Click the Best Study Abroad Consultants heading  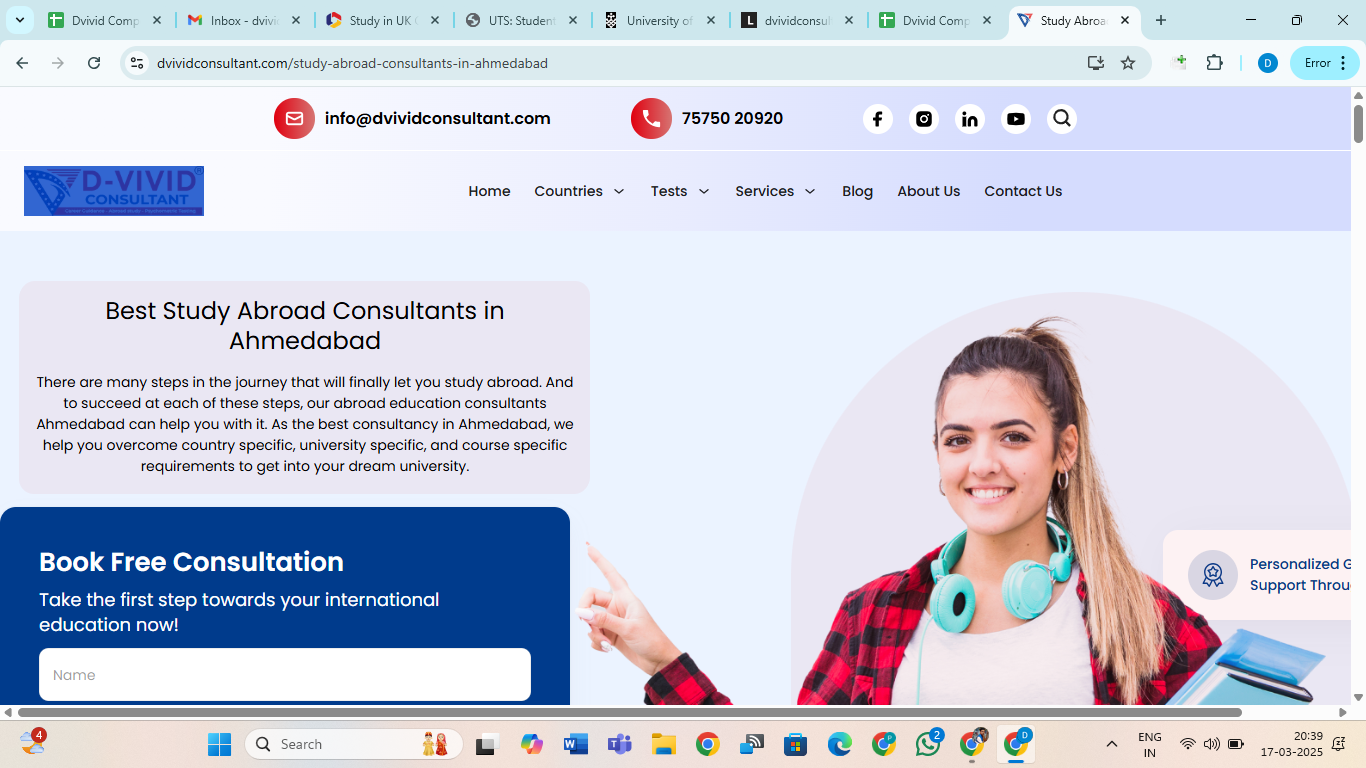pos(305,326)
